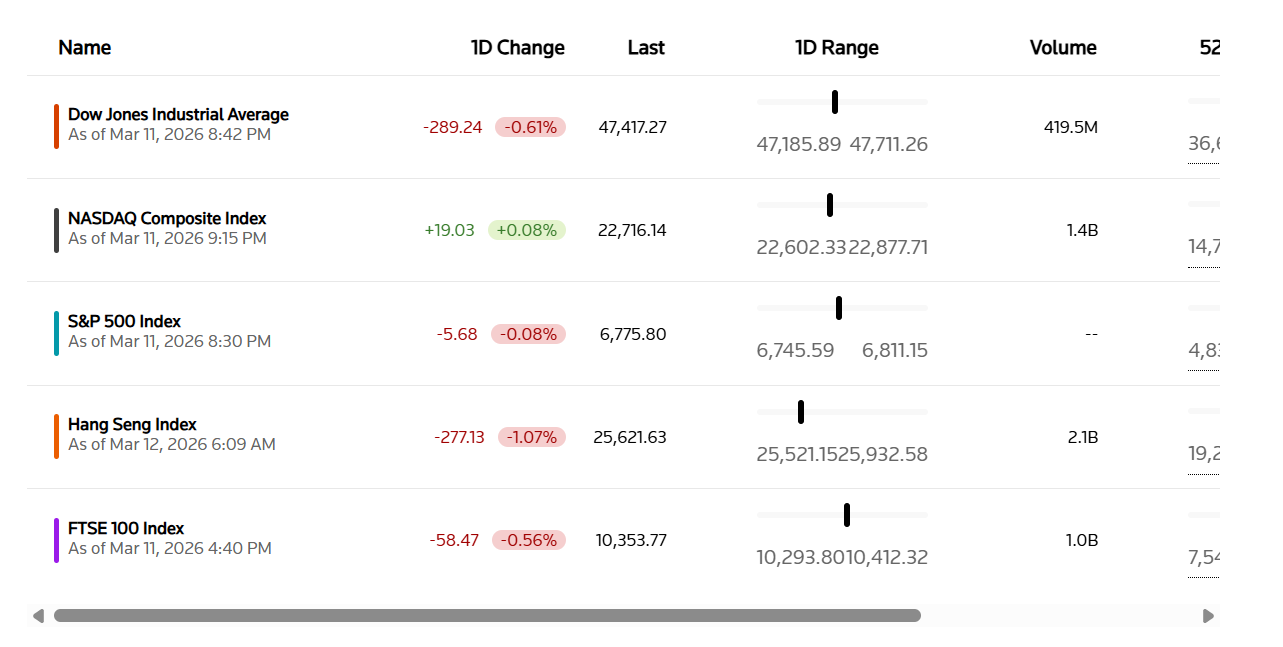The width and height of the screenshot is (1283, 647).
Task: Sort by the Name column header
Action: 85,47
